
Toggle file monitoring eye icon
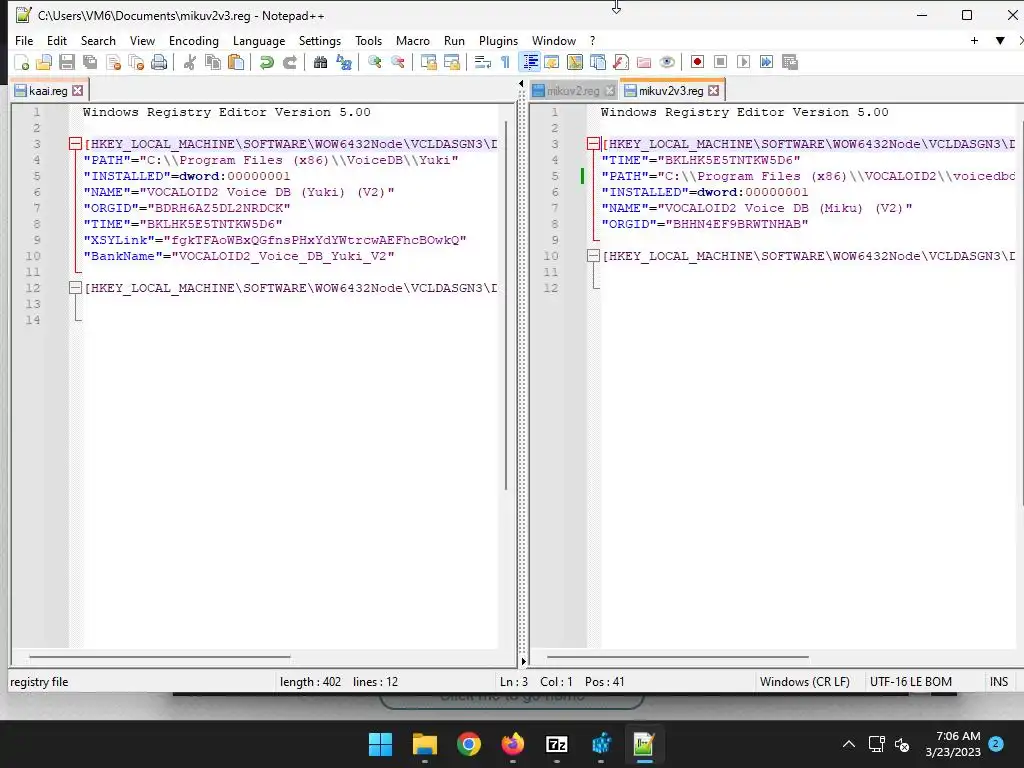pos(667,62)
